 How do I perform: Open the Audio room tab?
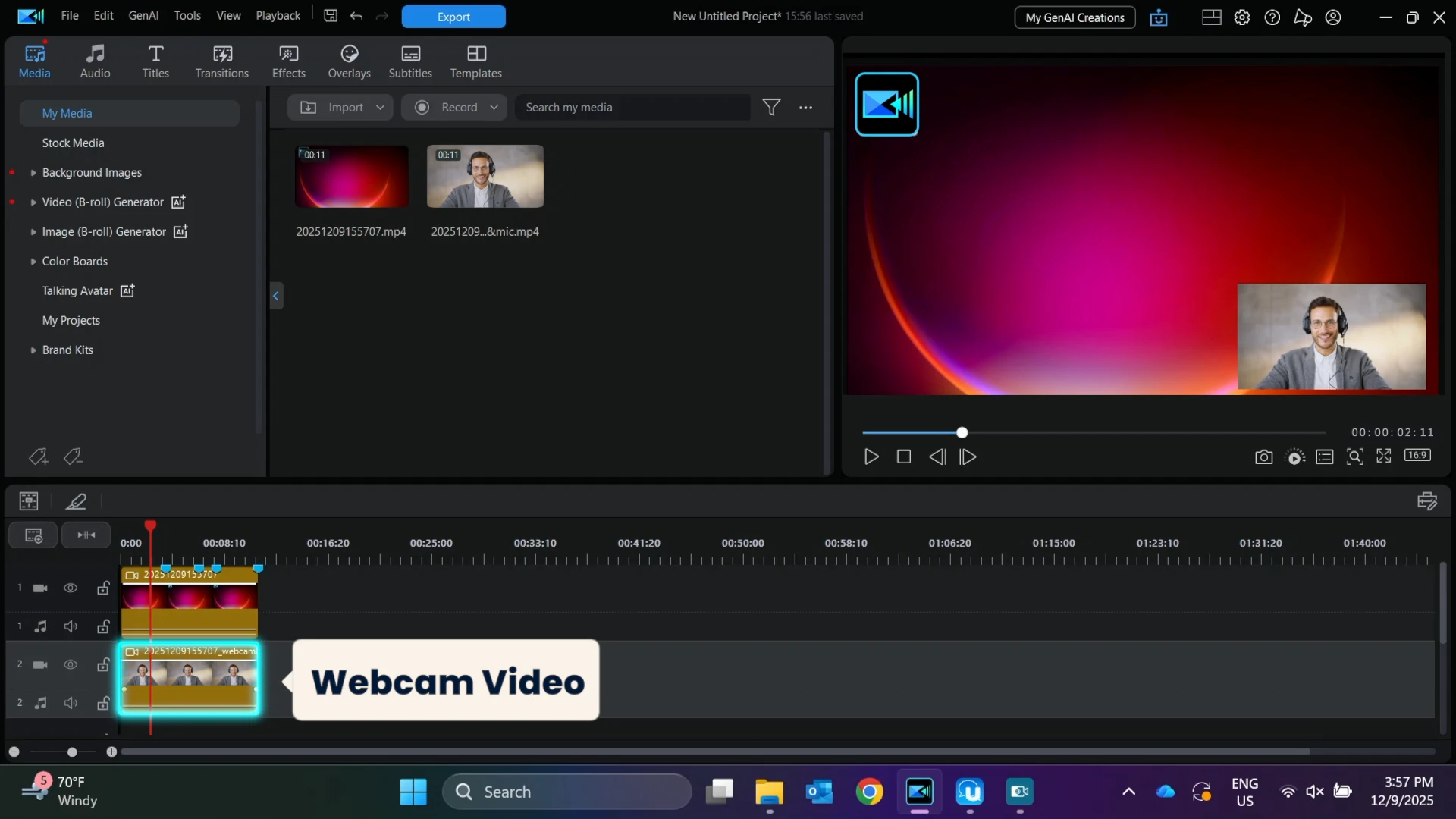pos(95,61)
